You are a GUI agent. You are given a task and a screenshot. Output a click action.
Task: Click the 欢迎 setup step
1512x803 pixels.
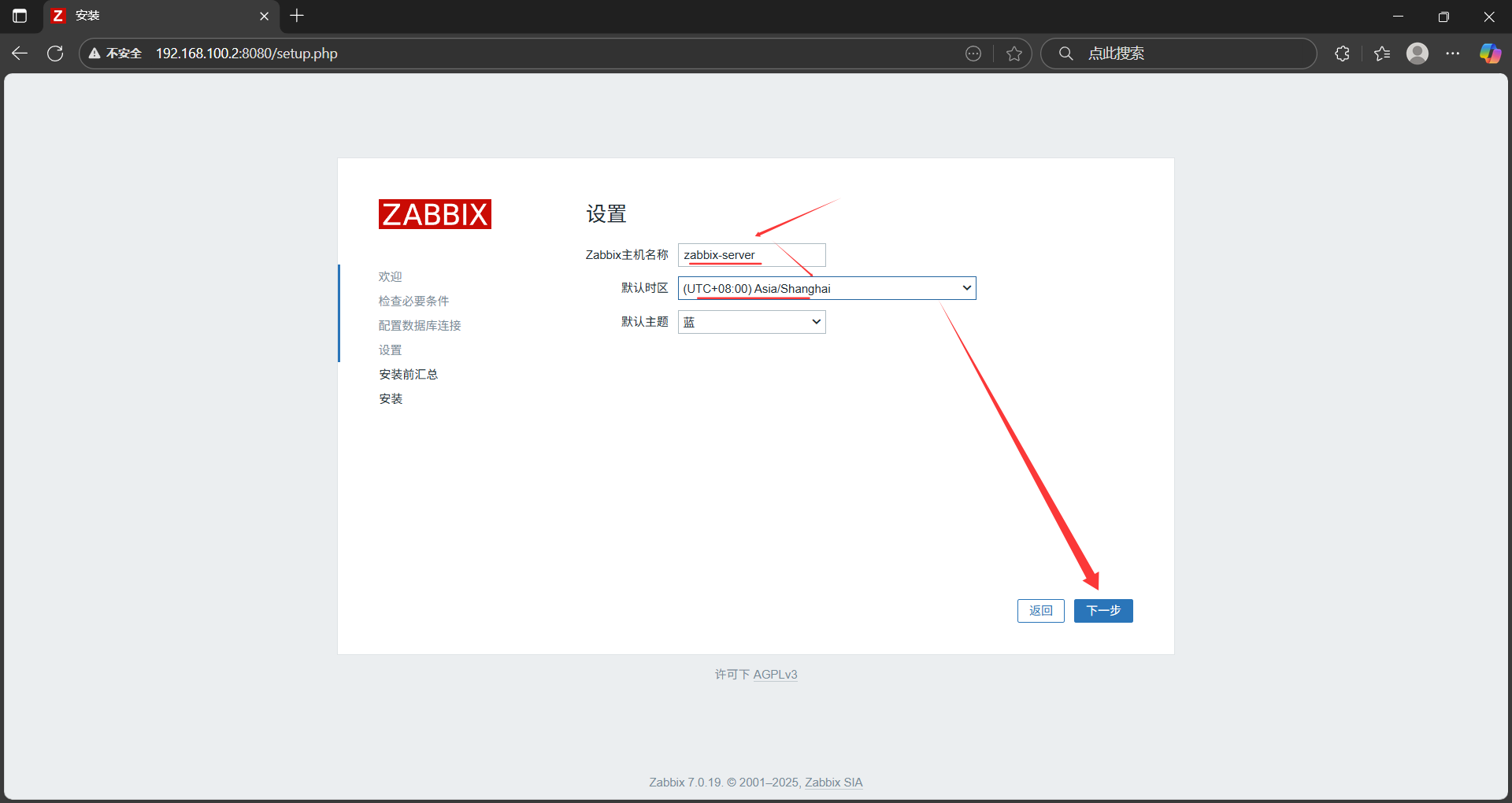[390, 276]
